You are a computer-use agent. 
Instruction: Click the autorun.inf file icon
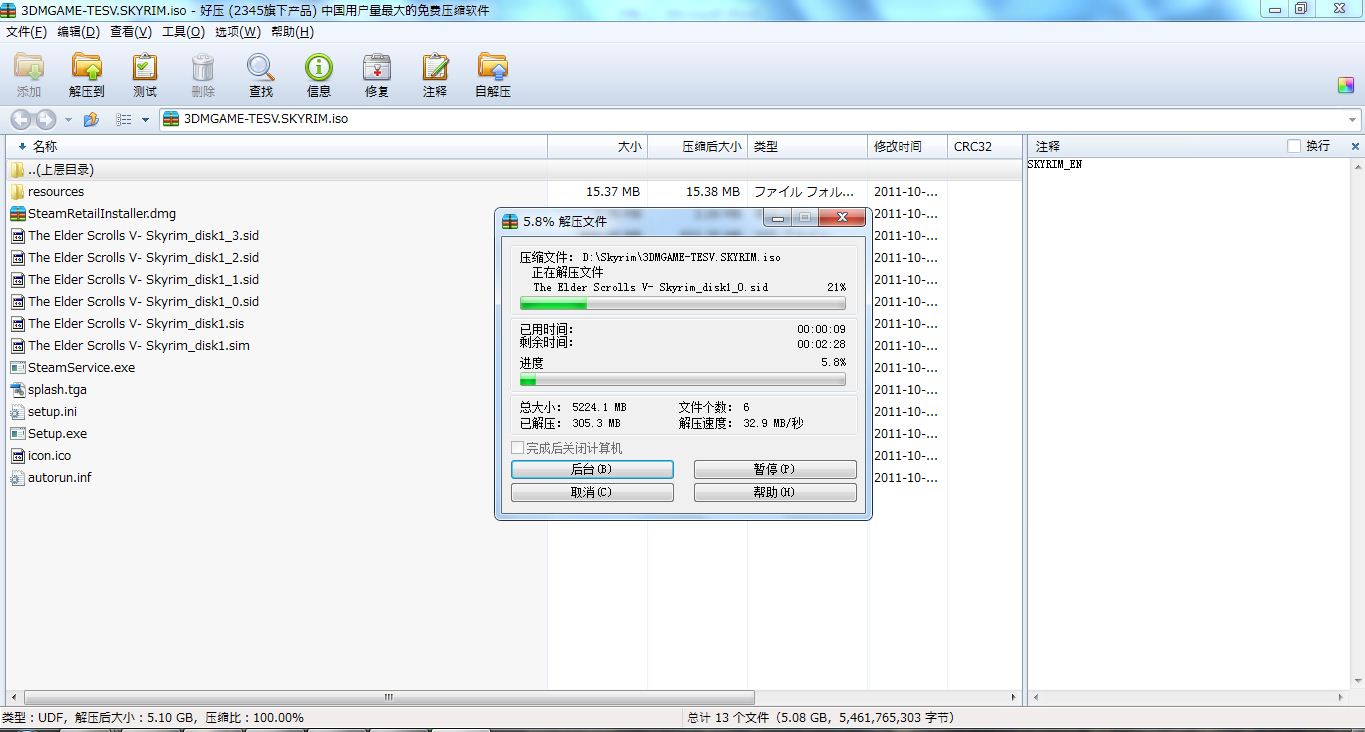tap(18, 477)
